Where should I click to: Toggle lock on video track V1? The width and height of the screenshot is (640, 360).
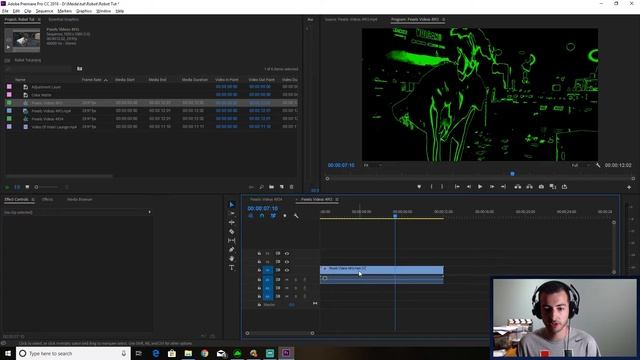[x=259, y=270]
